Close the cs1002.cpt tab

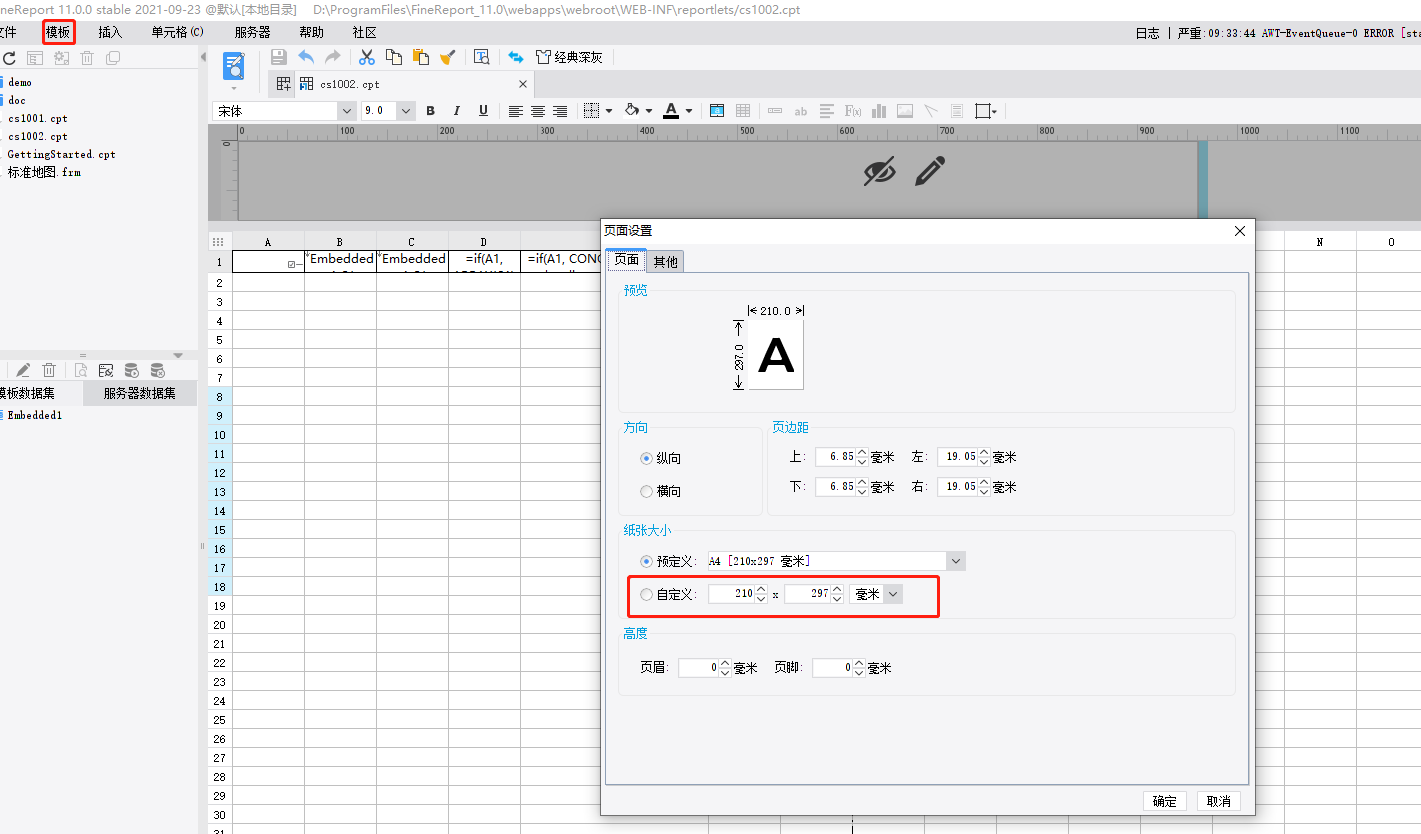[522, 84]
